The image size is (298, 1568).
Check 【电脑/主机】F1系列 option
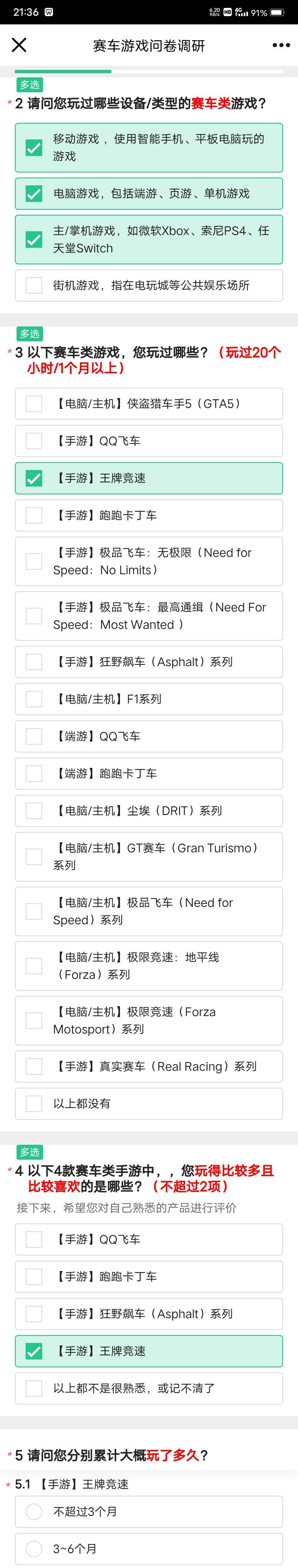click(149, 699)
